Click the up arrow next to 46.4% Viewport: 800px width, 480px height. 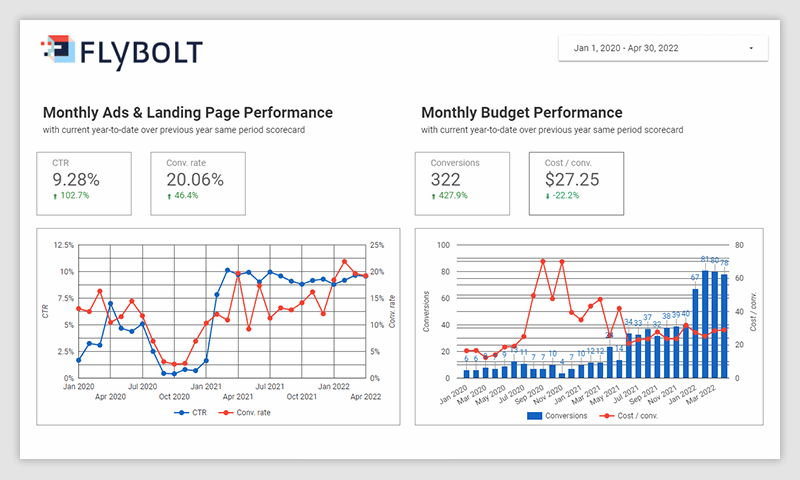169,196
